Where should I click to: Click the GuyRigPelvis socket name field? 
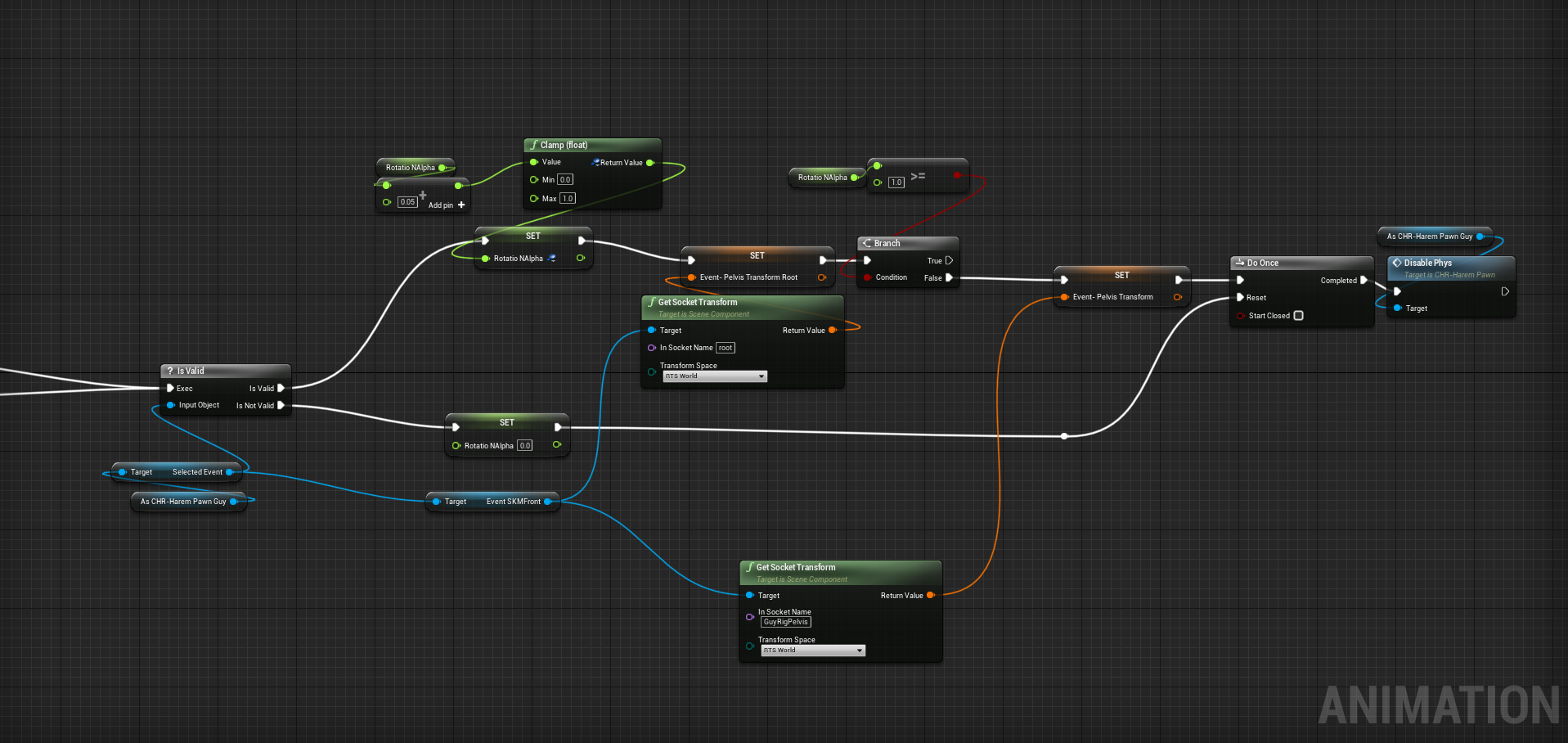[x=786, y=622]
